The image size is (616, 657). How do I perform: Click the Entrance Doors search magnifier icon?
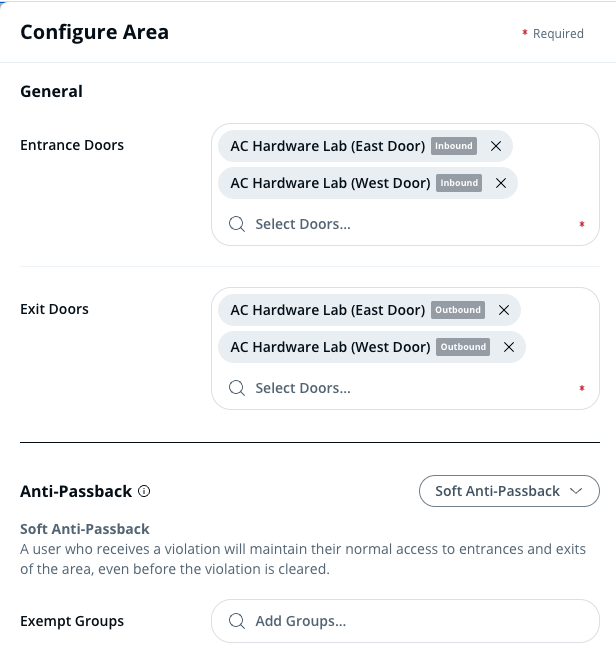click(237, 224)
